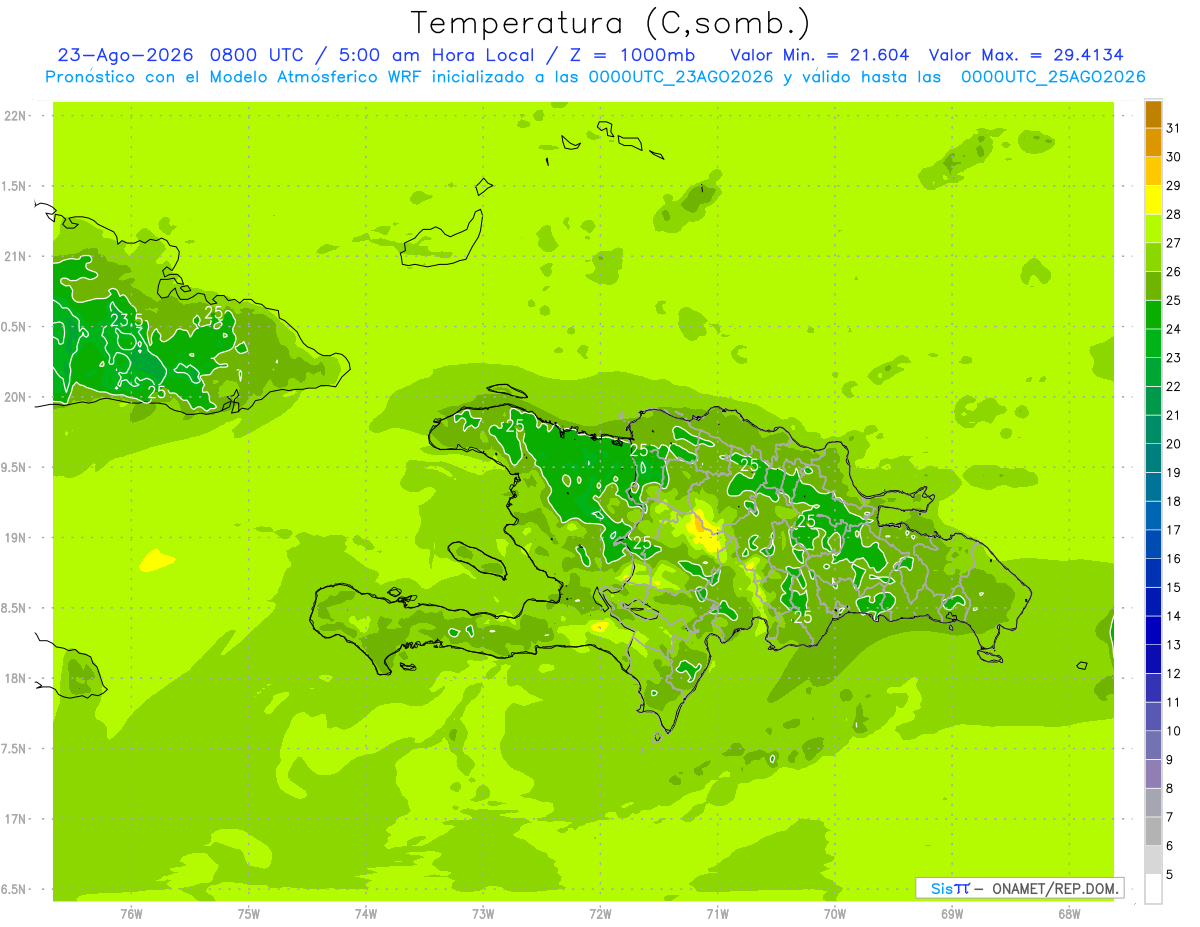Screen dimensions: 1200x927
Task: Click the orange 31 degree color swatch
Action: (x=1153, y=114)
